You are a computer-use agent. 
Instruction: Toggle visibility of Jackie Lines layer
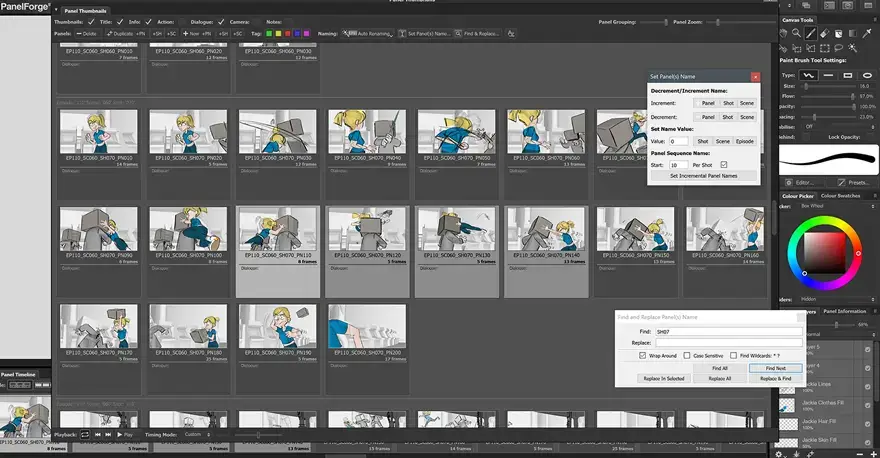(x=868, y=387)
